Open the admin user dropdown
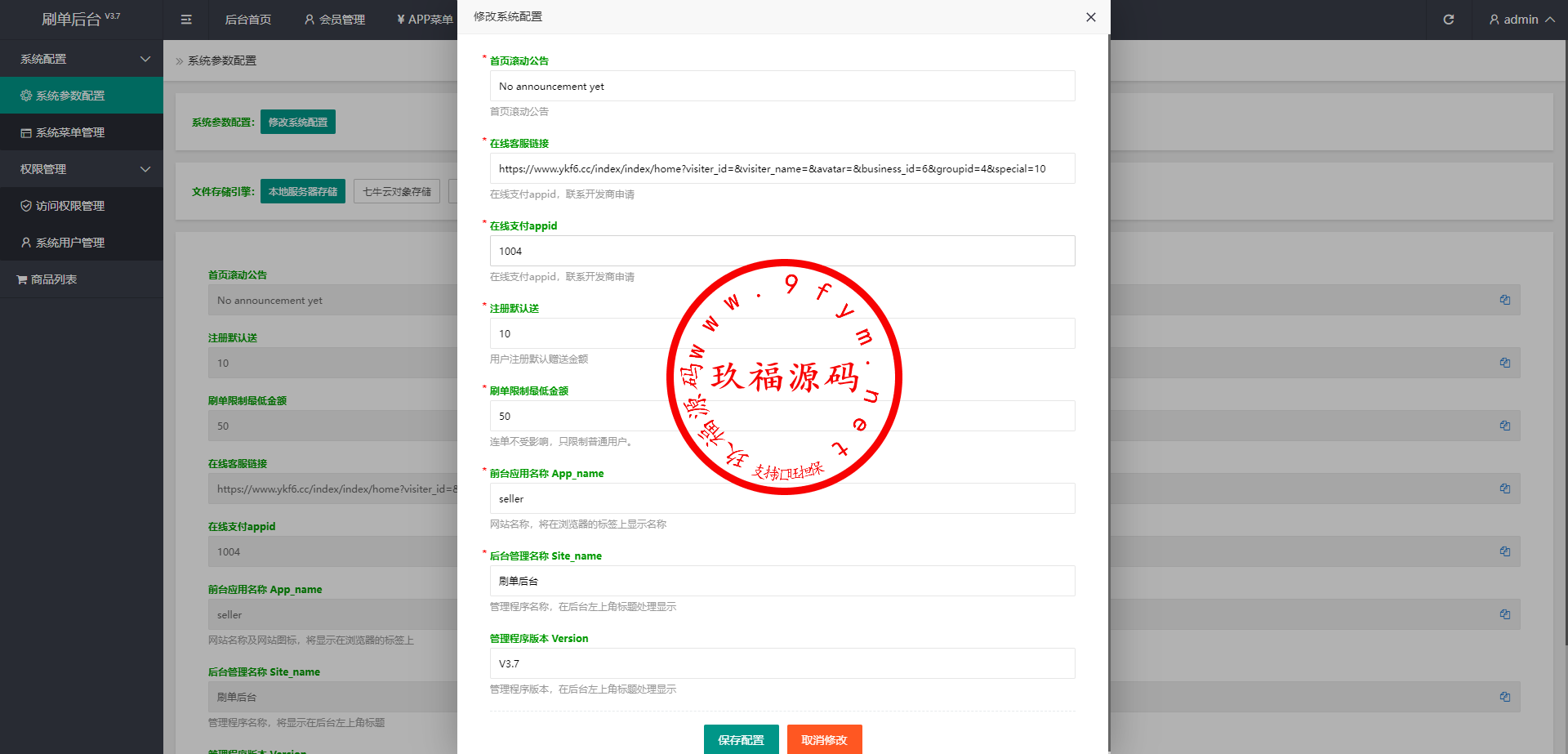 [x=1521, y=20]
